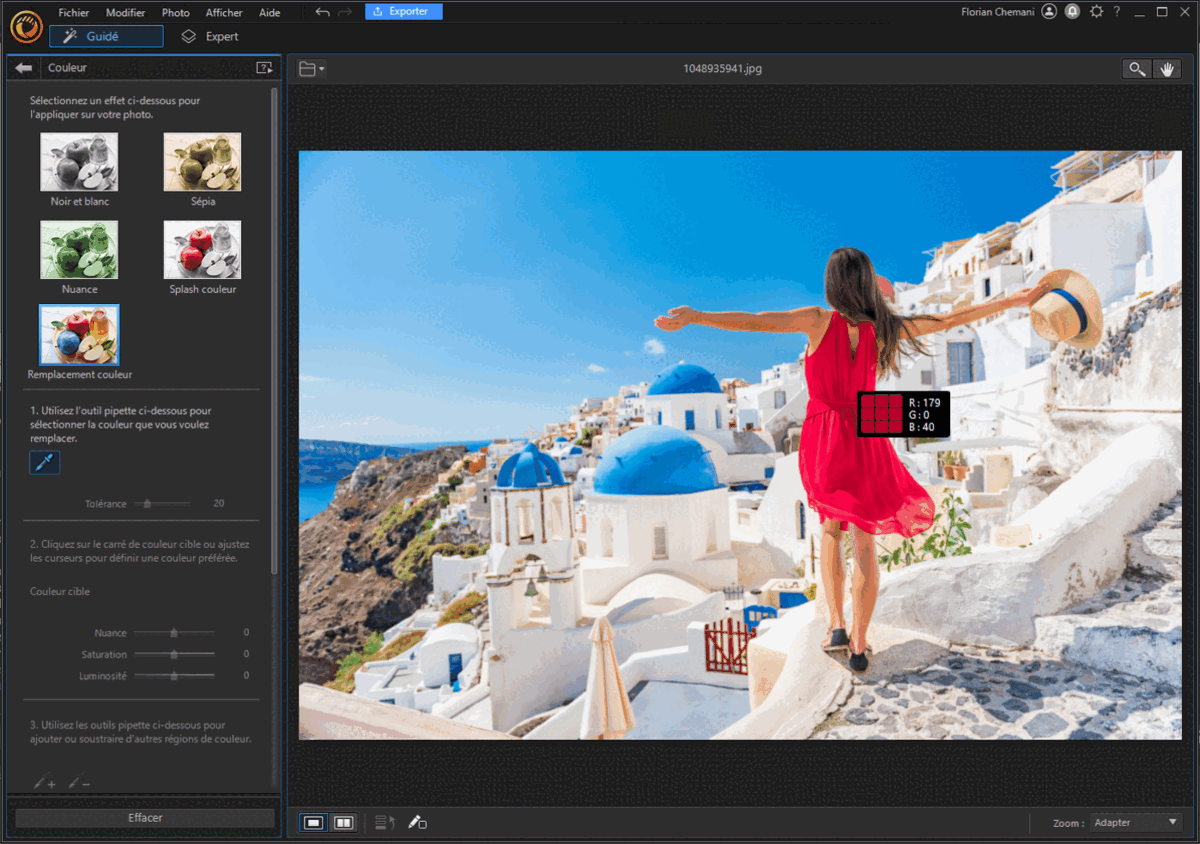
Task: Click the back arrow in the Couleur panel
Action: 22,67
